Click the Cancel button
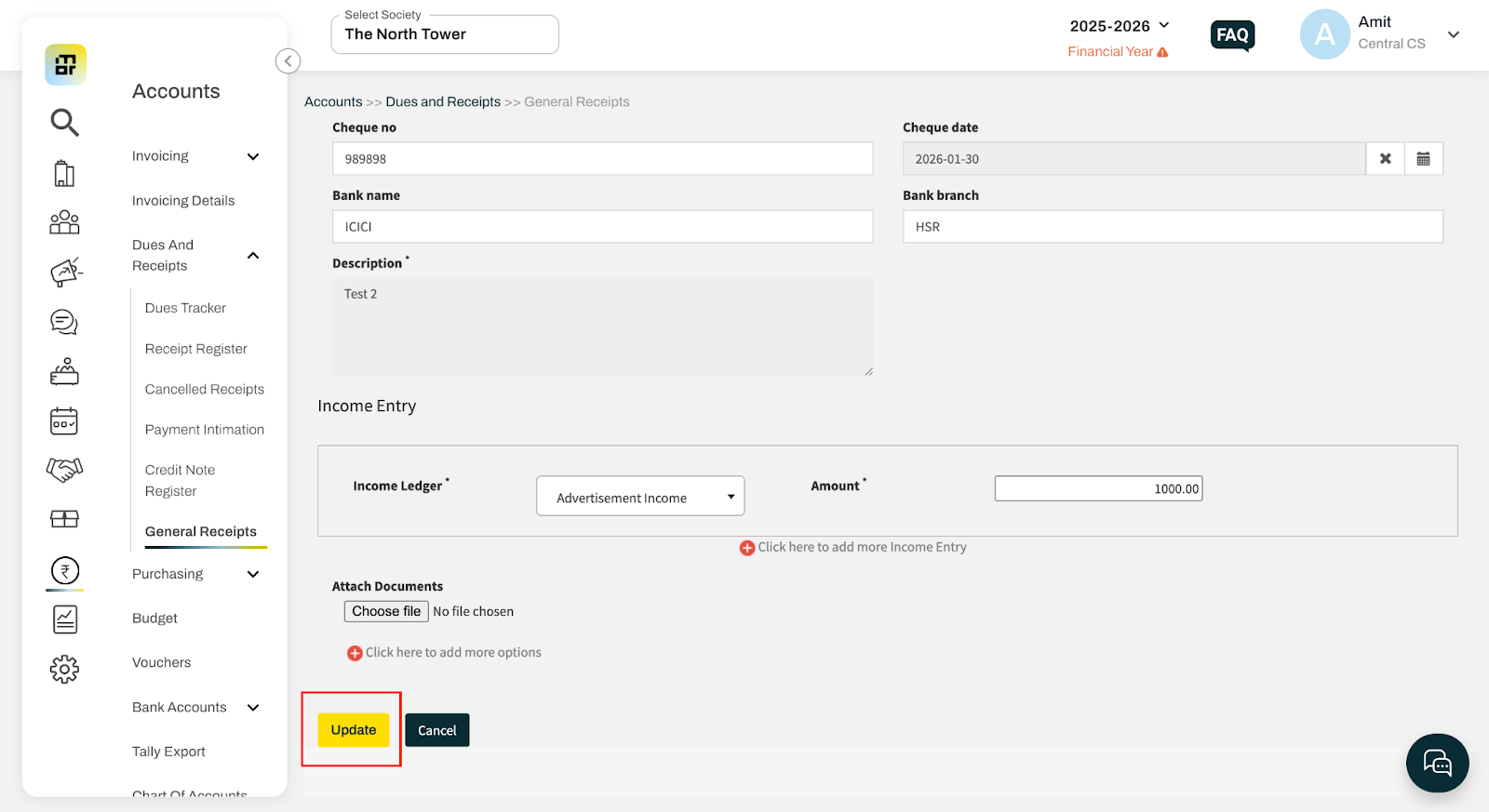The image size is (1489, 812). tap(437, 730)
